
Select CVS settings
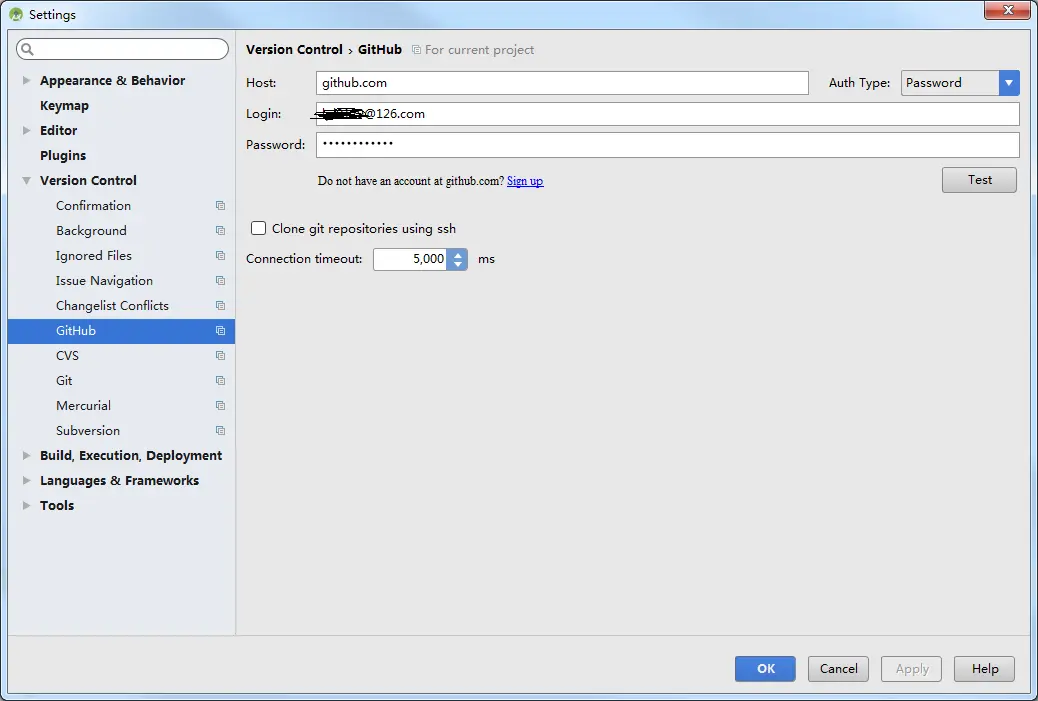pyautogui.click(x=68, y=355)
